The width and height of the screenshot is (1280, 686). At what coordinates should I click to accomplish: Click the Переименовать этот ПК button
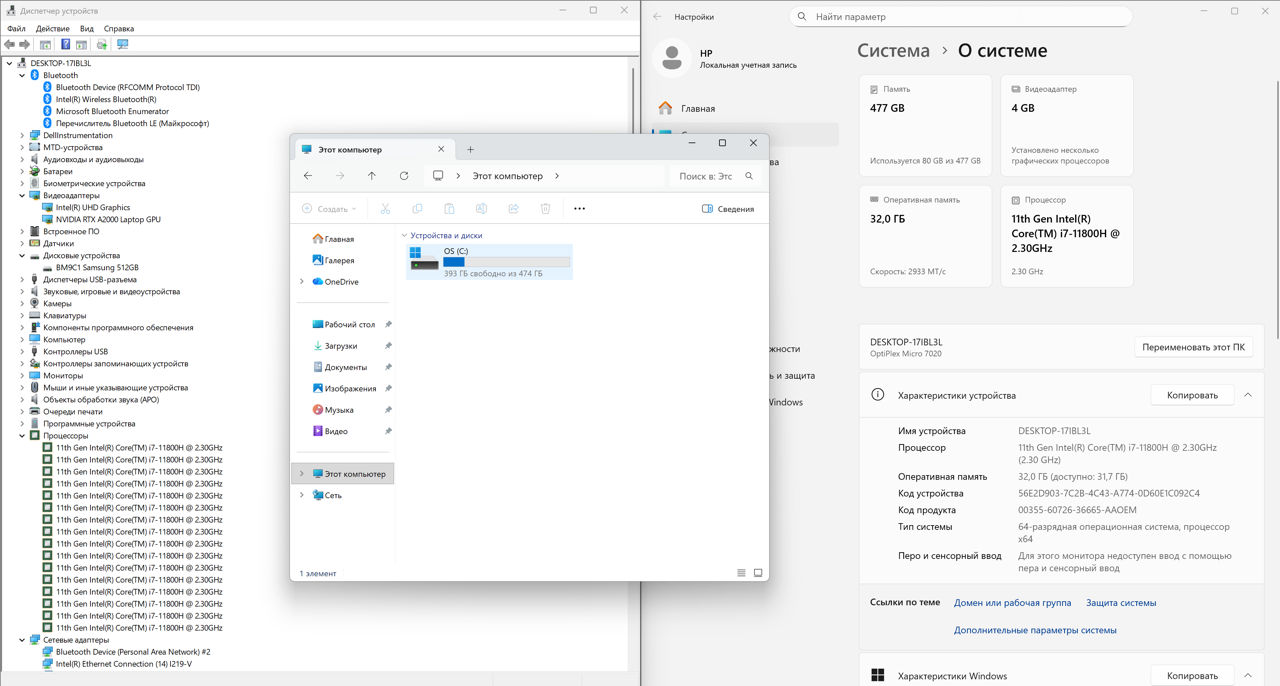pyautogui.click(x=1193, y=347)
